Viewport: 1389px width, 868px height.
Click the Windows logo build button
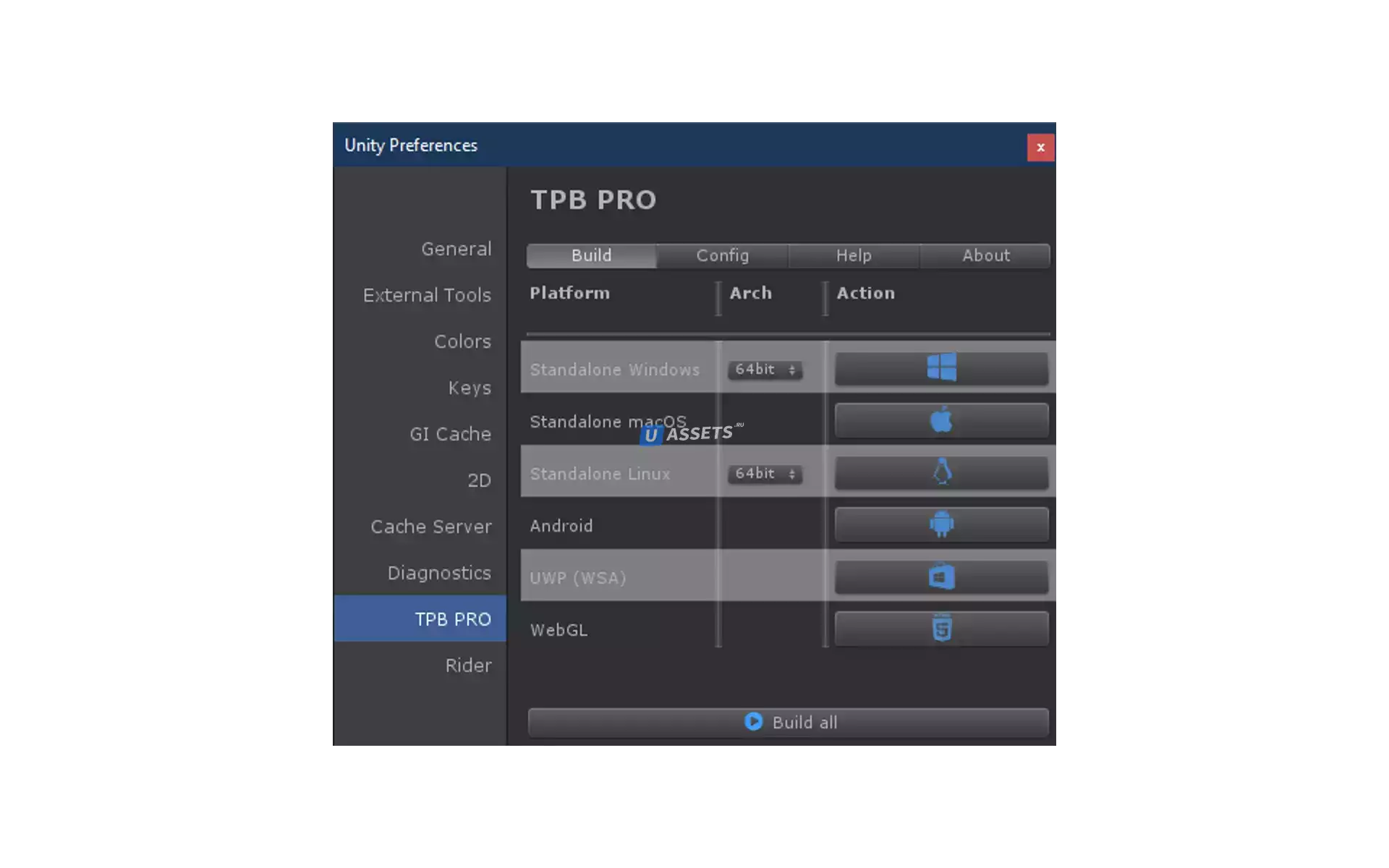point(941,368)
